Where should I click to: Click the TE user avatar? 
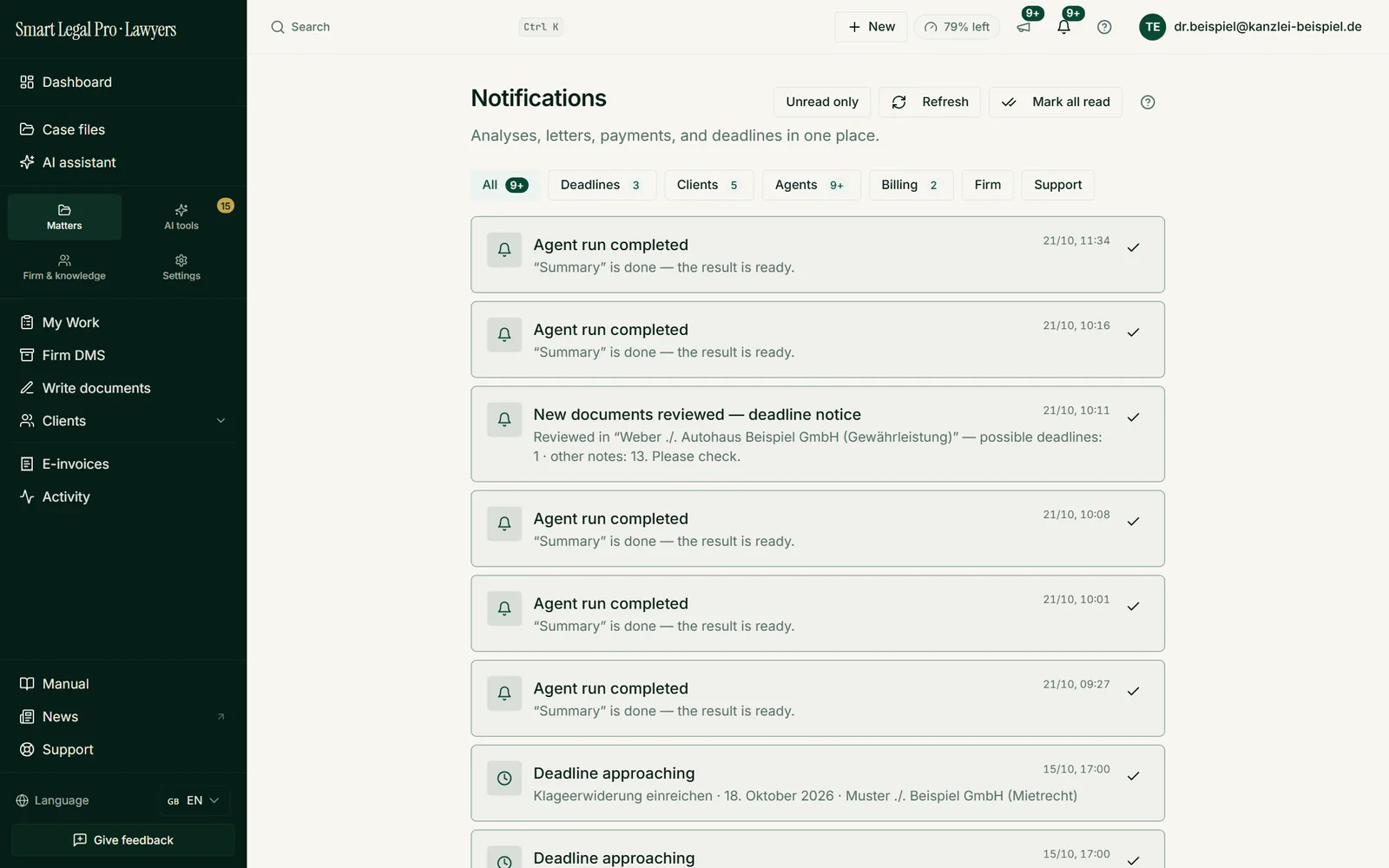pyautogui.click(x=1152, y=27)
